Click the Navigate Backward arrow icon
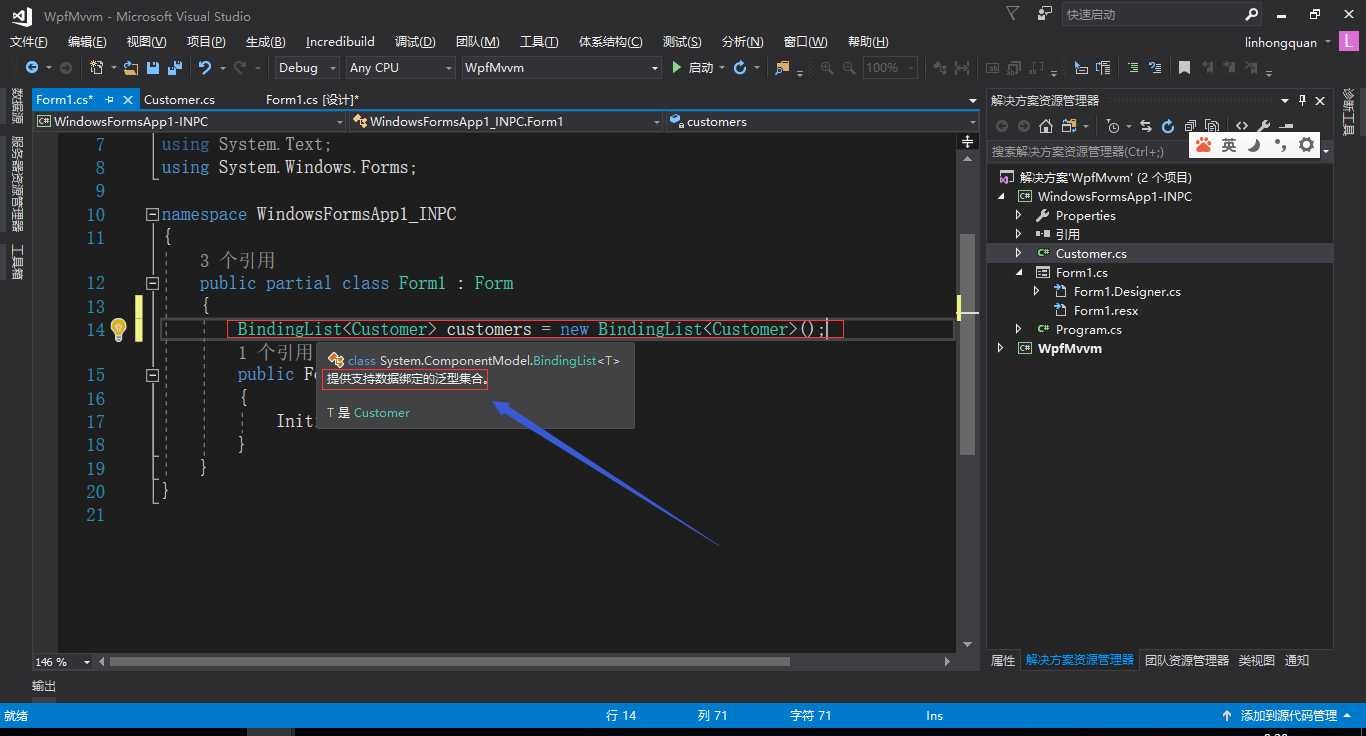 click(32, 68)
